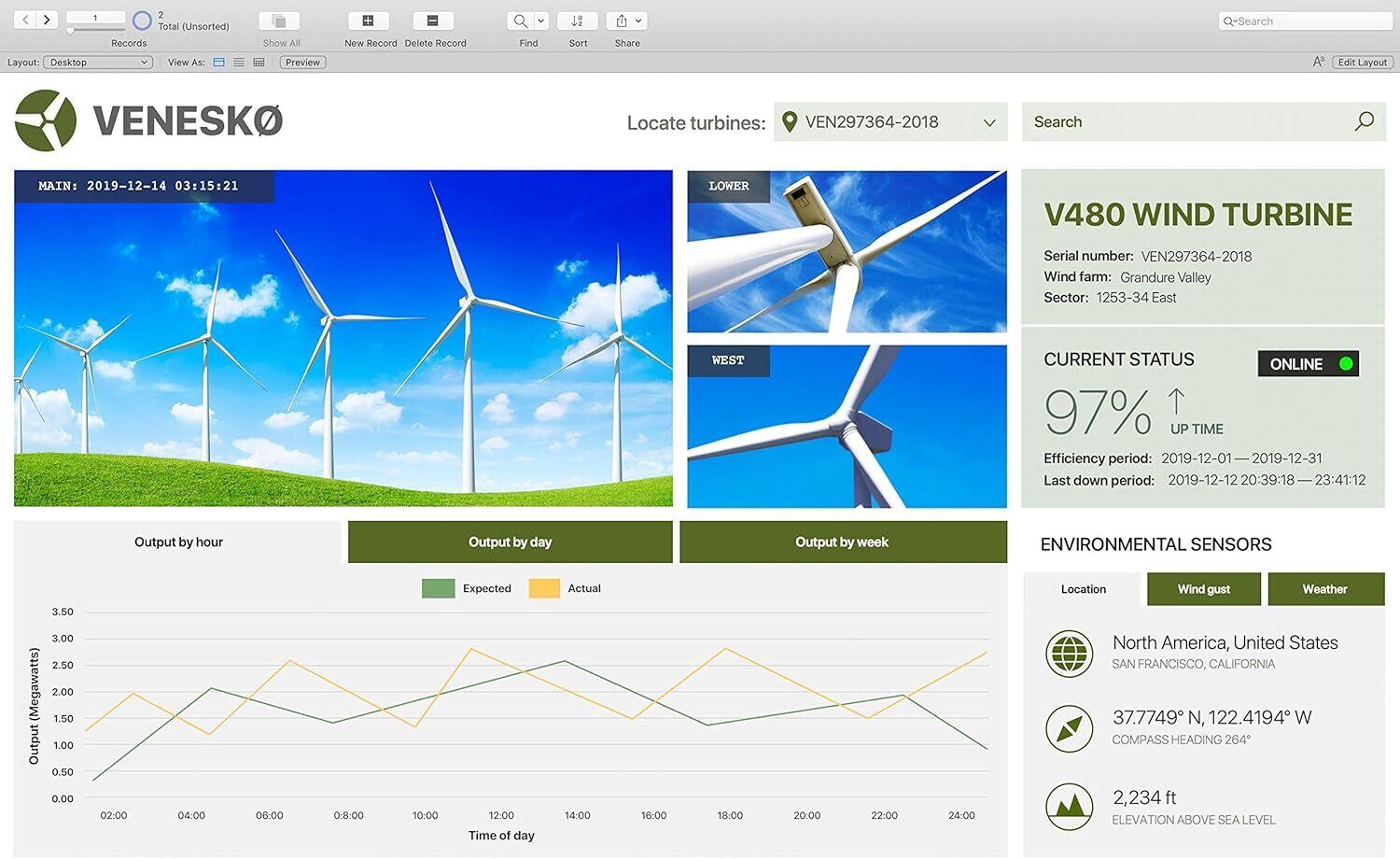Image resolution: width=1400 pixels, height=859 pixels.
Task: Toggle the ONLINE status indicator
Action: click(x=1308, y=363)
